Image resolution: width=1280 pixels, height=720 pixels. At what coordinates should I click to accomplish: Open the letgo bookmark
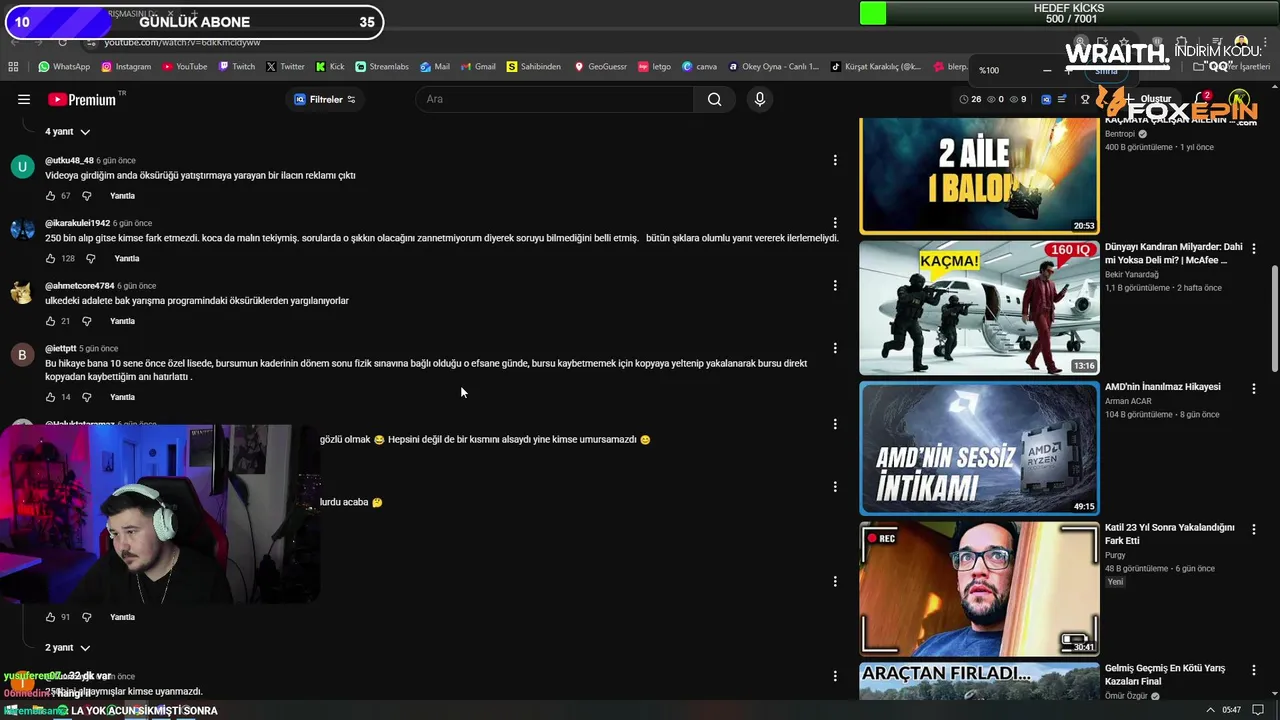tap(655, 67)
